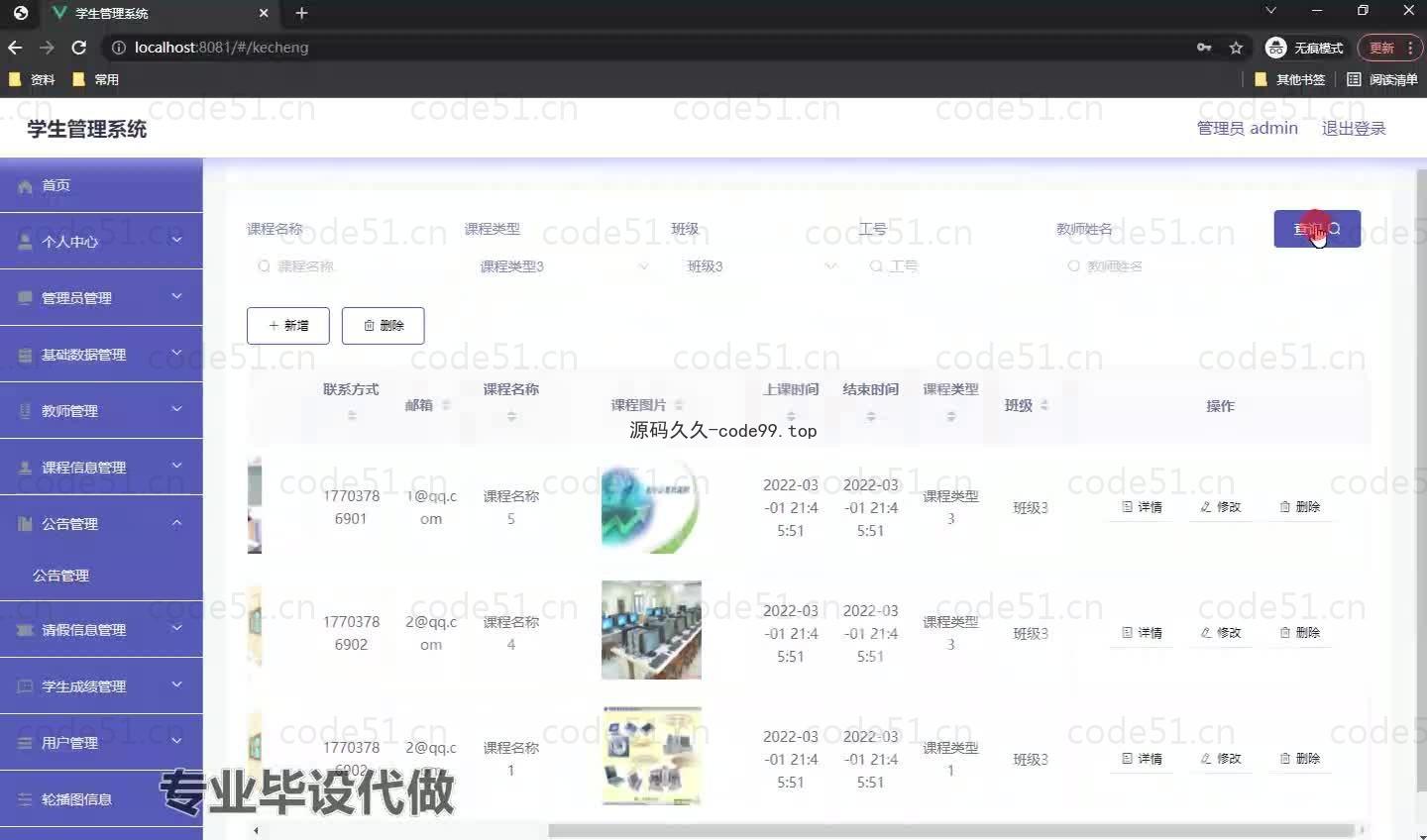Click the home icon beside 首页
The height and width of the screenshot is (840, 1427).
coord(26,186)
